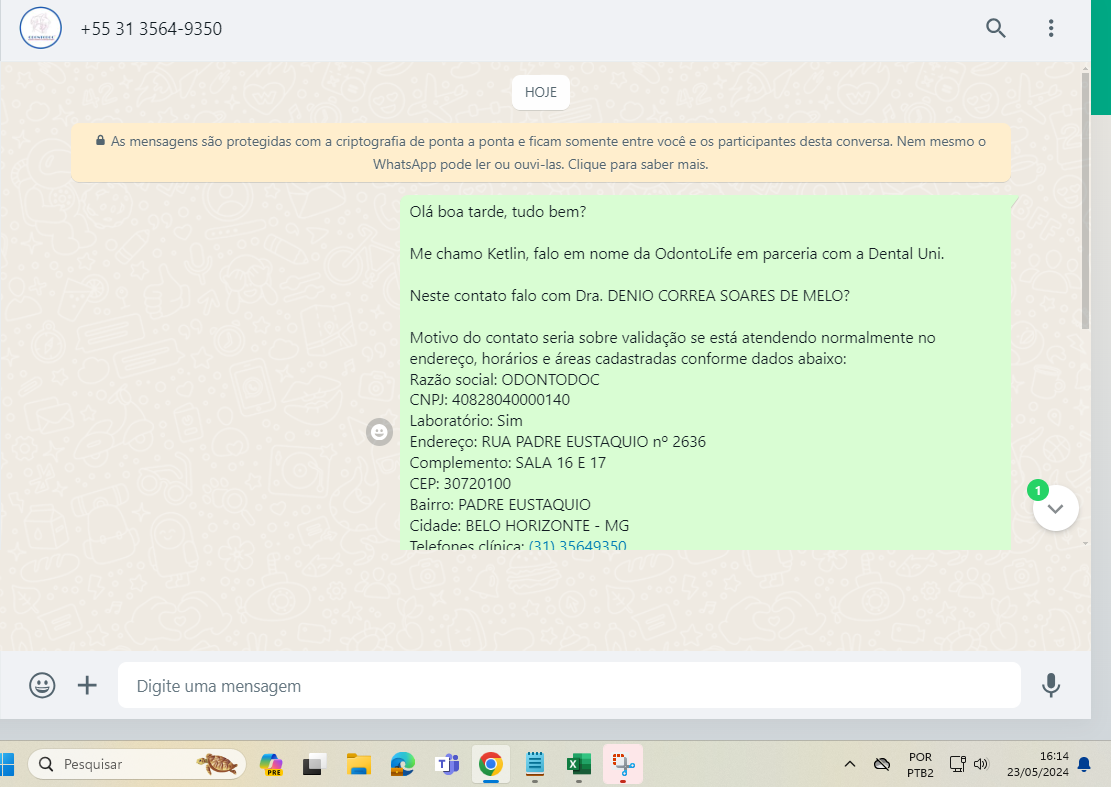Screen dimensions: 1111x787
Task: Open network settings from the tray
Action: point(957,764)
